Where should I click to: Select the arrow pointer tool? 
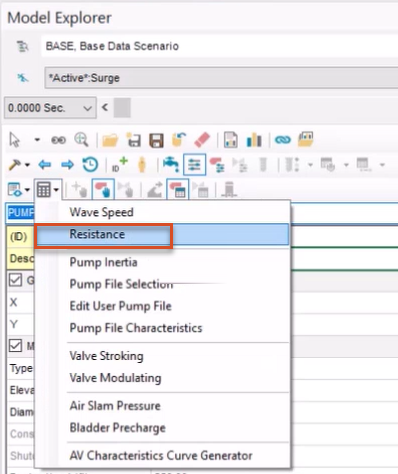click(x=14, y=140)
